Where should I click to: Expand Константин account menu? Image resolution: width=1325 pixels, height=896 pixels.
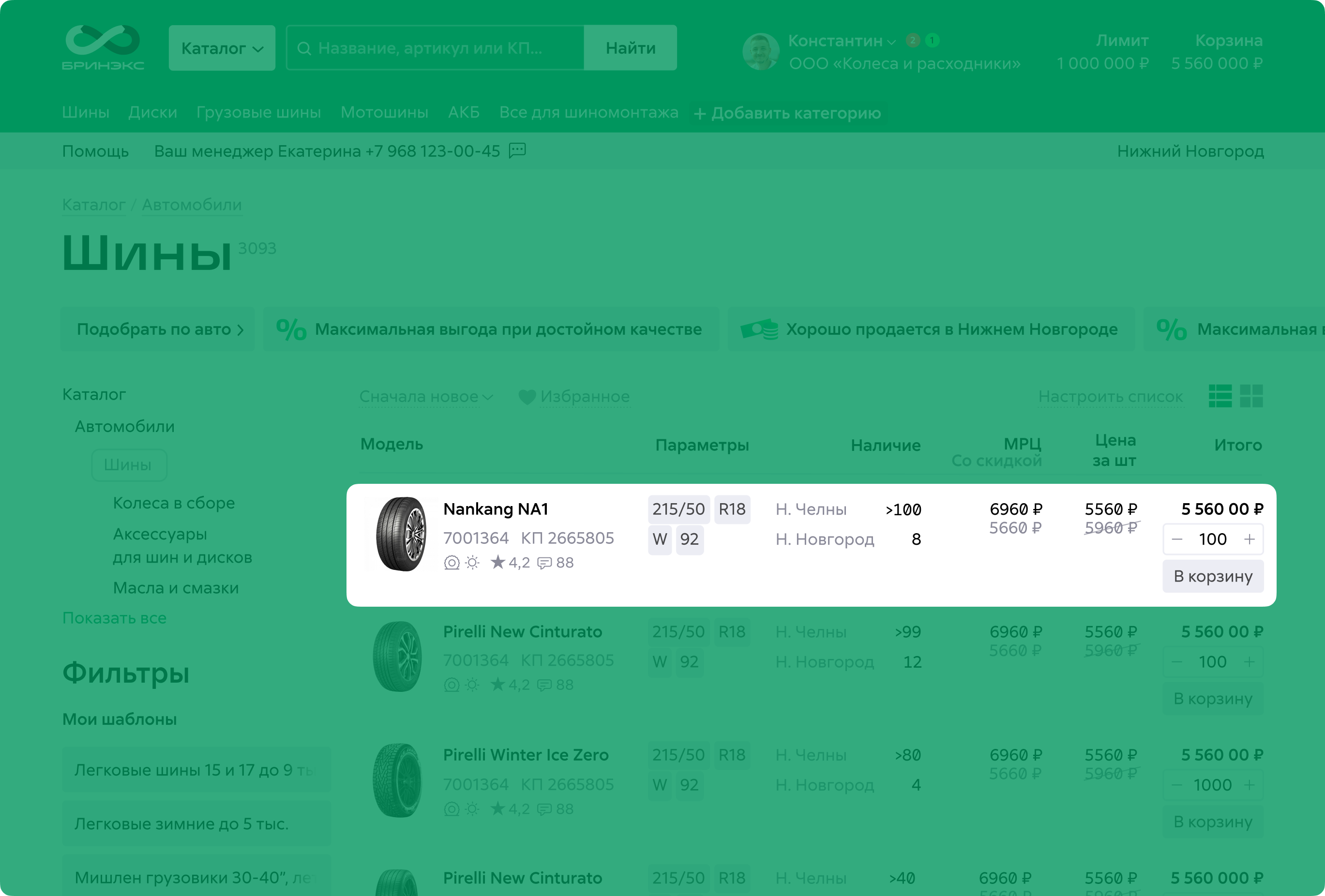coord(842,41)
